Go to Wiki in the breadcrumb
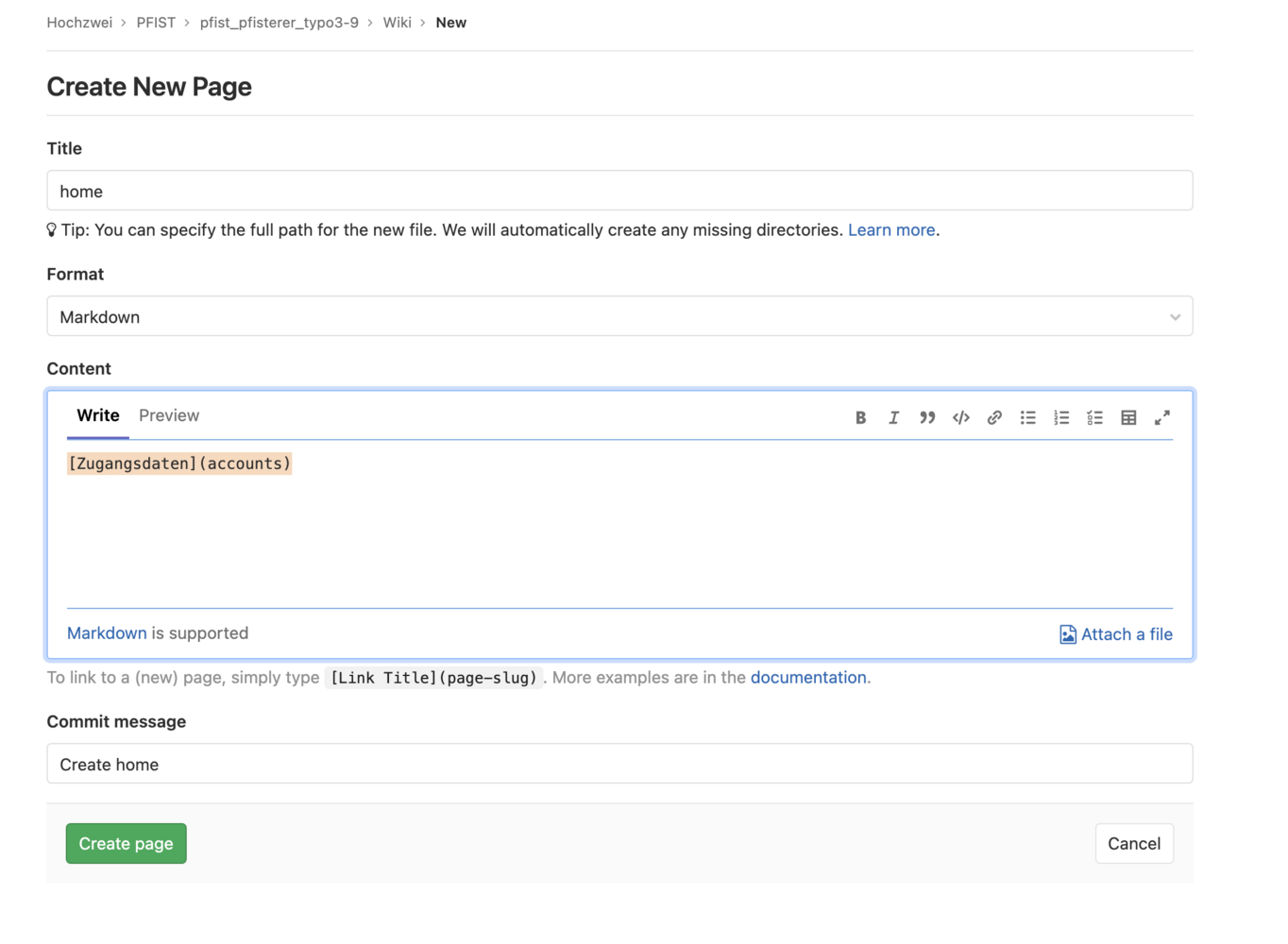Image resolution: width=1288 pixels, height=944 pixels. click(x=397, y=23)
